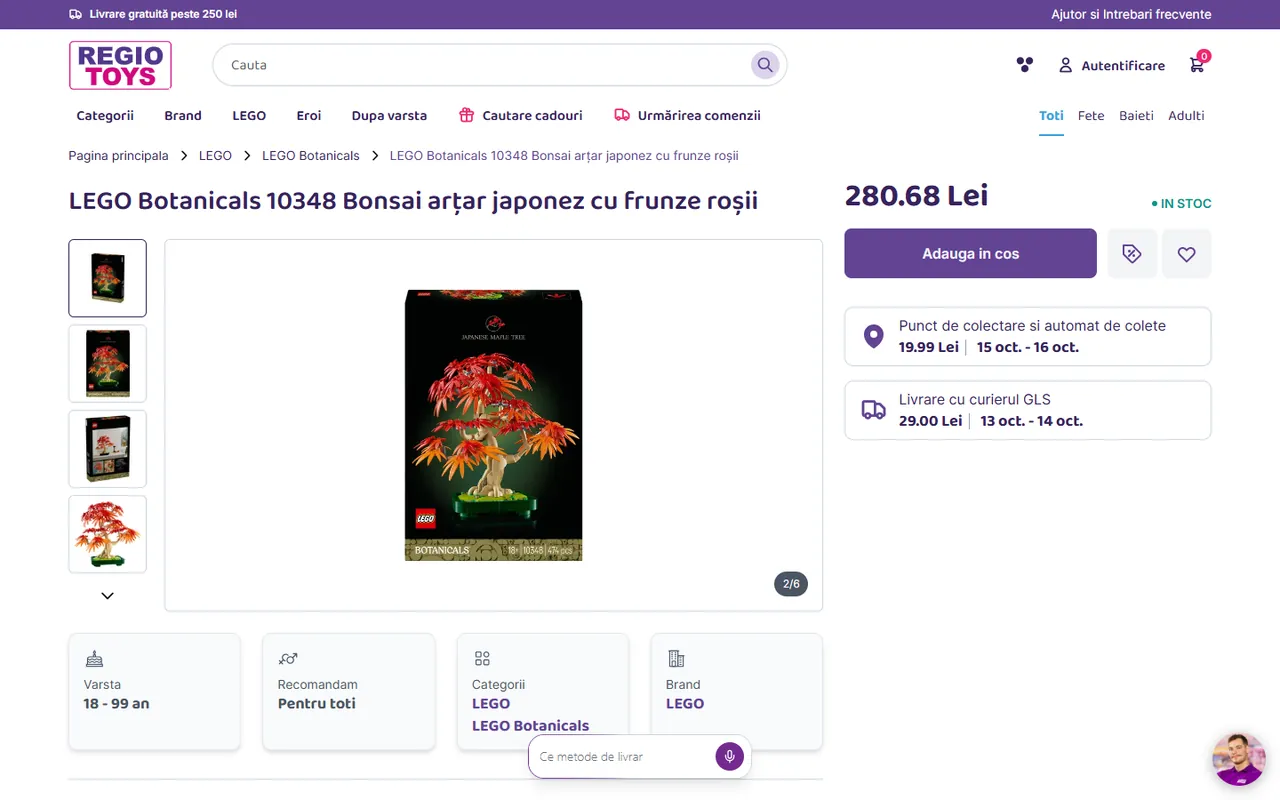Select the third thumbnail showing box back
This screenshot has width=1280, height=800.
click(108, 449)
